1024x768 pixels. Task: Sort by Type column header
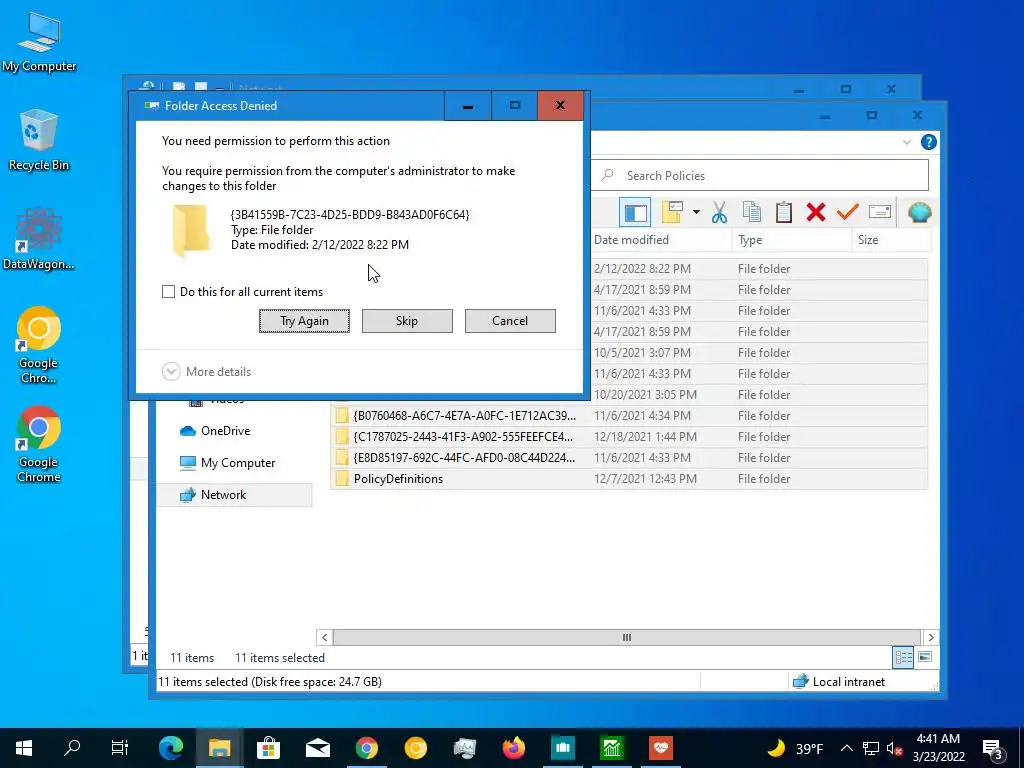tap(792, 240)
